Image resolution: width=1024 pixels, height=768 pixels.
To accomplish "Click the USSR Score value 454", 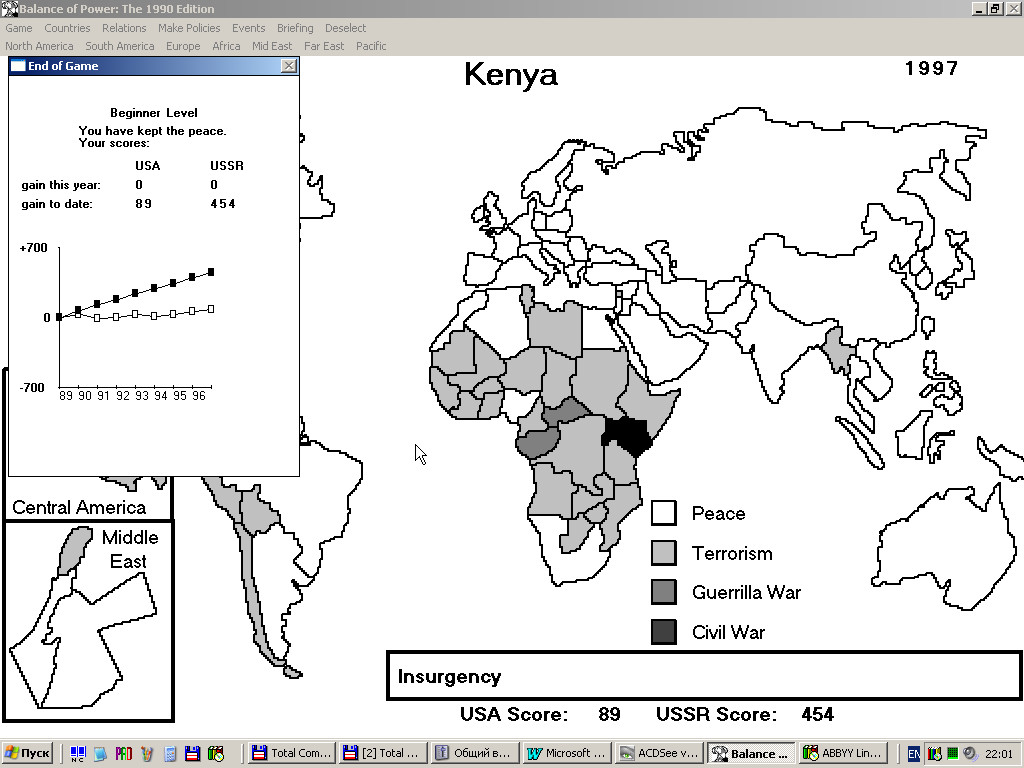I will (x=818, y=714).
